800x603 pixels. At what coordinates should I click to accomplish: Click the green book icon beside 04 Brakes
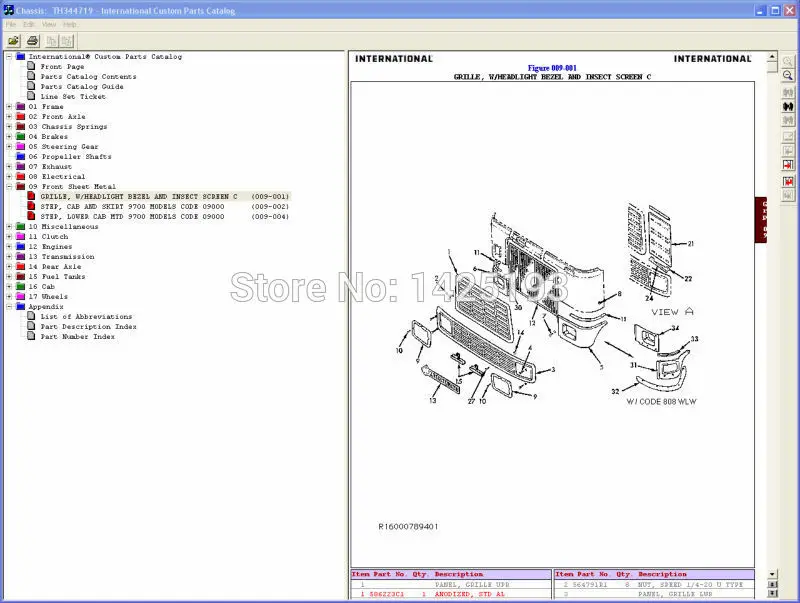[19, 136]
